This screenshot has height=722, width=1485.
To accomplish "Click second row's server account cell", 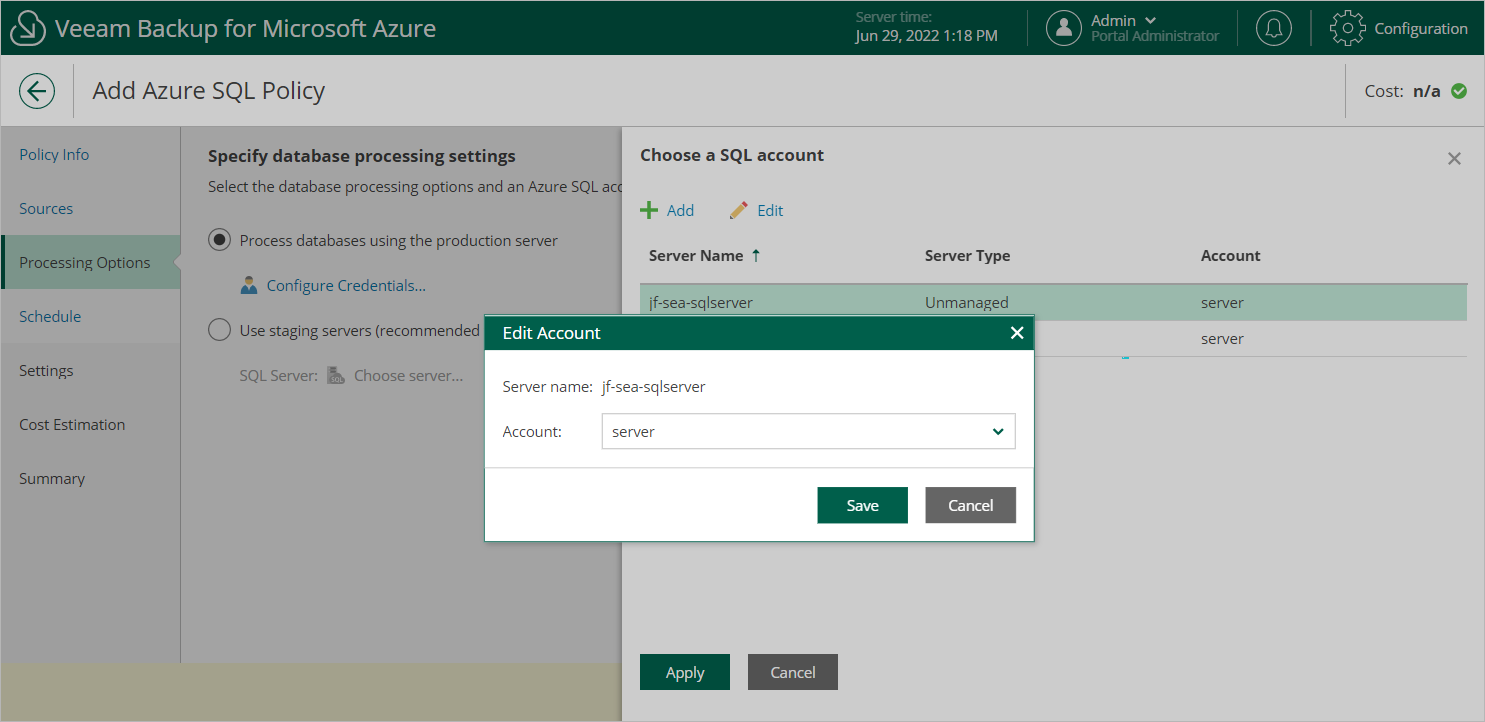I will tap(1222, 339).
